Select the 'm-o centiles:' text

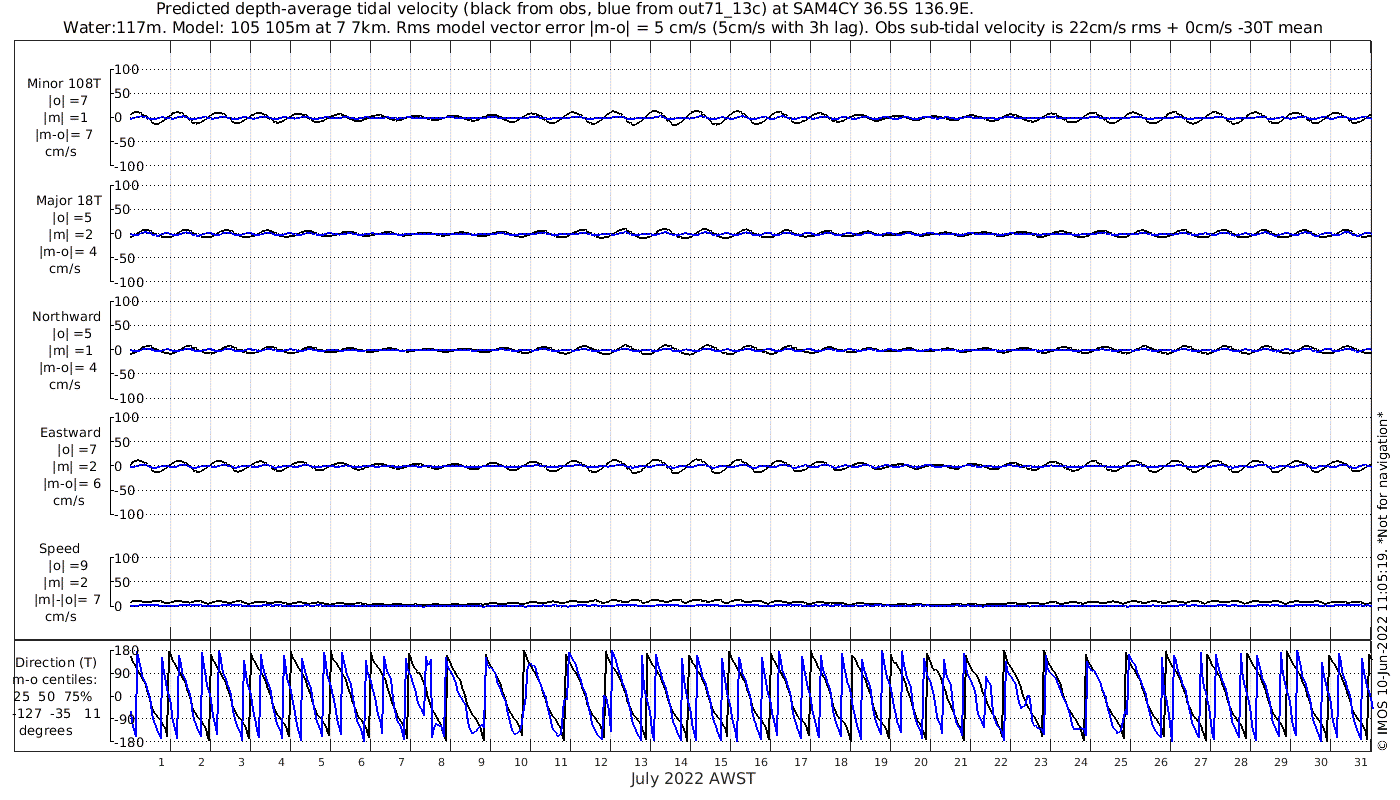coord(56,680)
